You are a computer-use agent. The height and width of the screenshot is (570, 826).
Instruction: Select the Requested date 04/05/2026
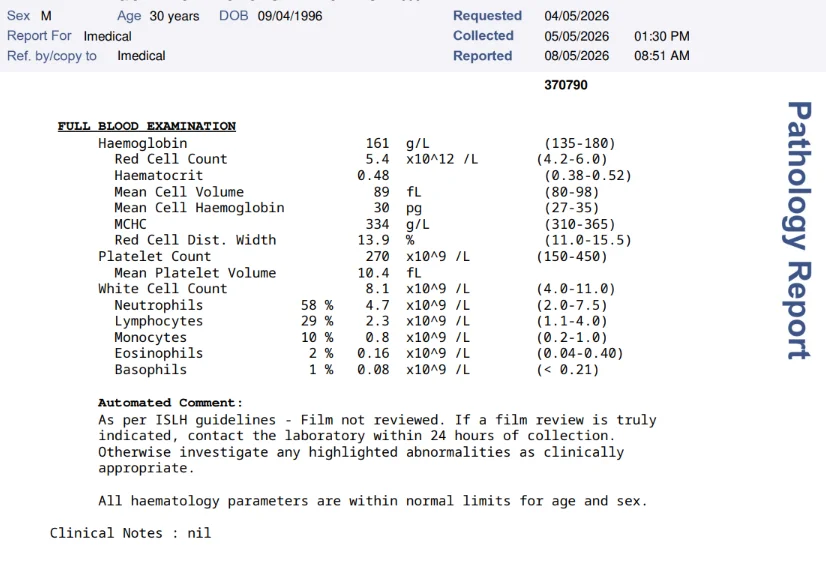(x=576, y=16)
